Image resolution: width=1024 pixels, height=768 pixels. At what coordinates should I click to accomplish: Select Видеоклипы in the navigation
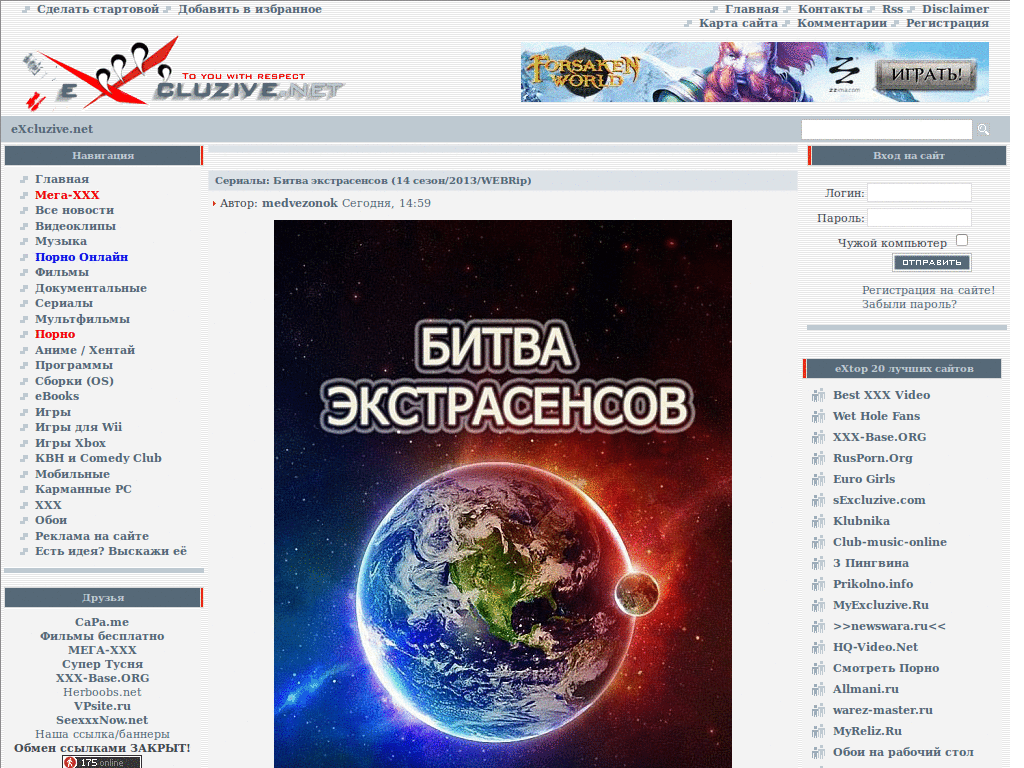(x=76, y=226)
